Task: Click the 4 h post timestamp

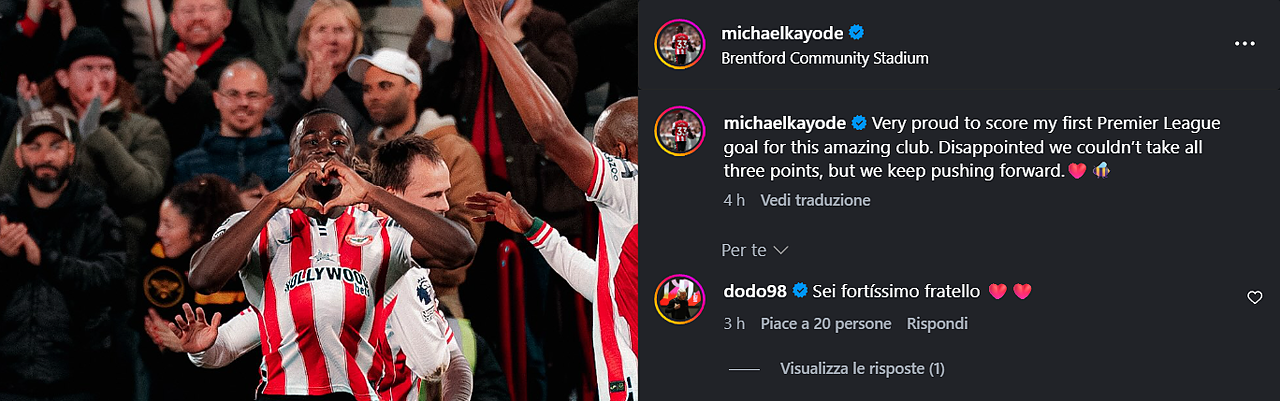Action: (734, 200)
